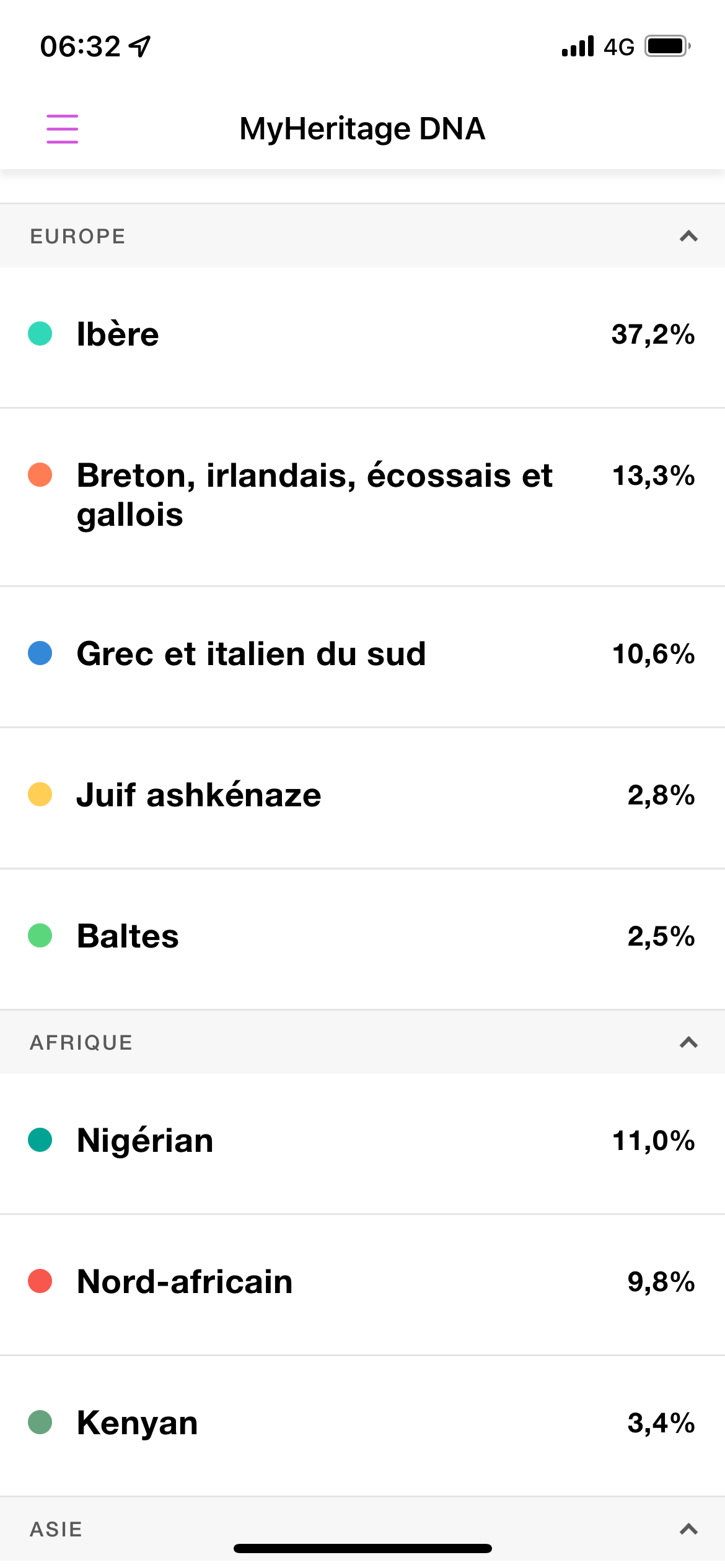Collapse the EUROPE section chevron
725x1568 pixels.
click(x=688, y=236)
